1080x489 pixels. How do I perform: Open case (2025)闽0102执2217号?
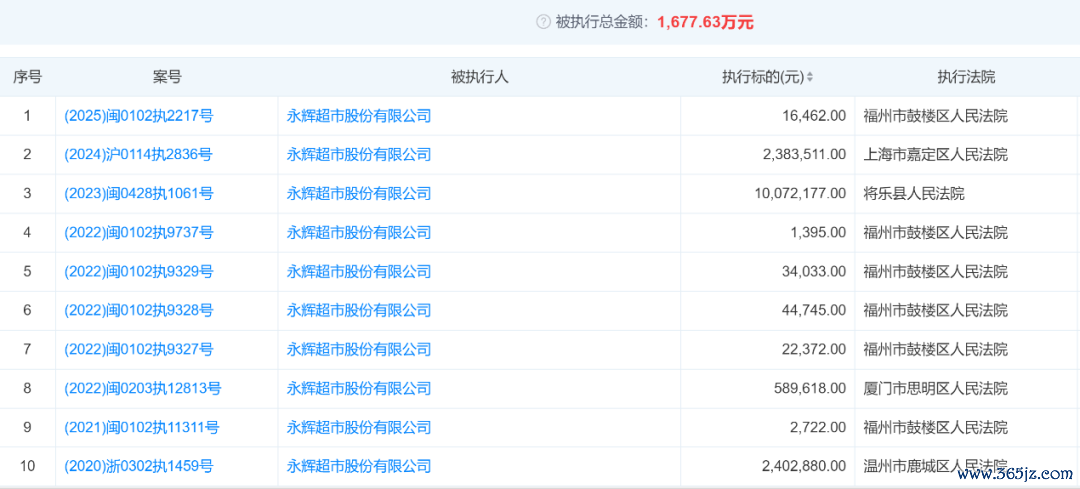click(x=138, y=116)
